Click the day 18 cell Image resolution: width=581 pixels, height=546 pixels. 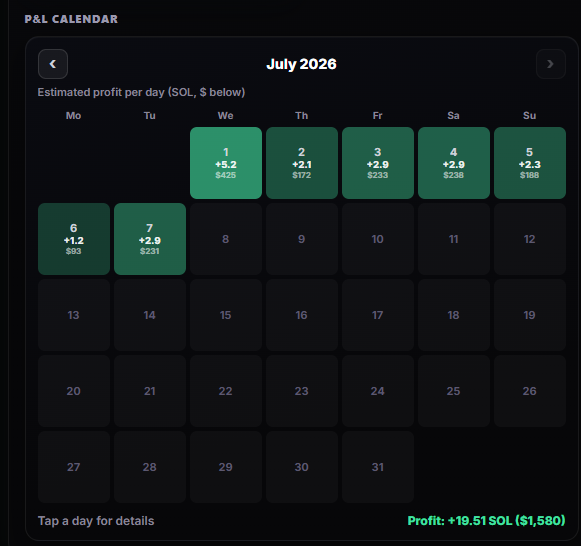454,315
